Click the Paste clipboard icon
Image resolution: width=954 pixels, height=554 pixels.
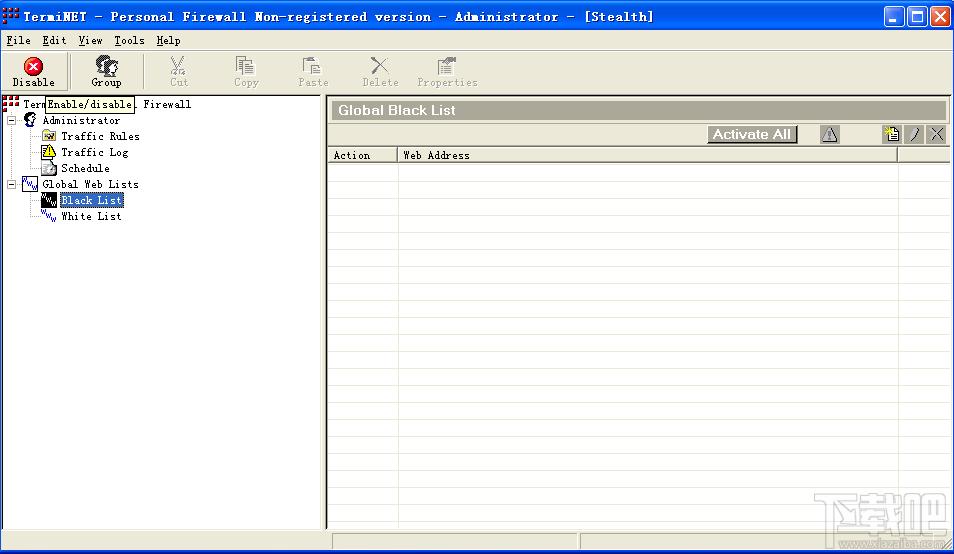click(312, 65)
